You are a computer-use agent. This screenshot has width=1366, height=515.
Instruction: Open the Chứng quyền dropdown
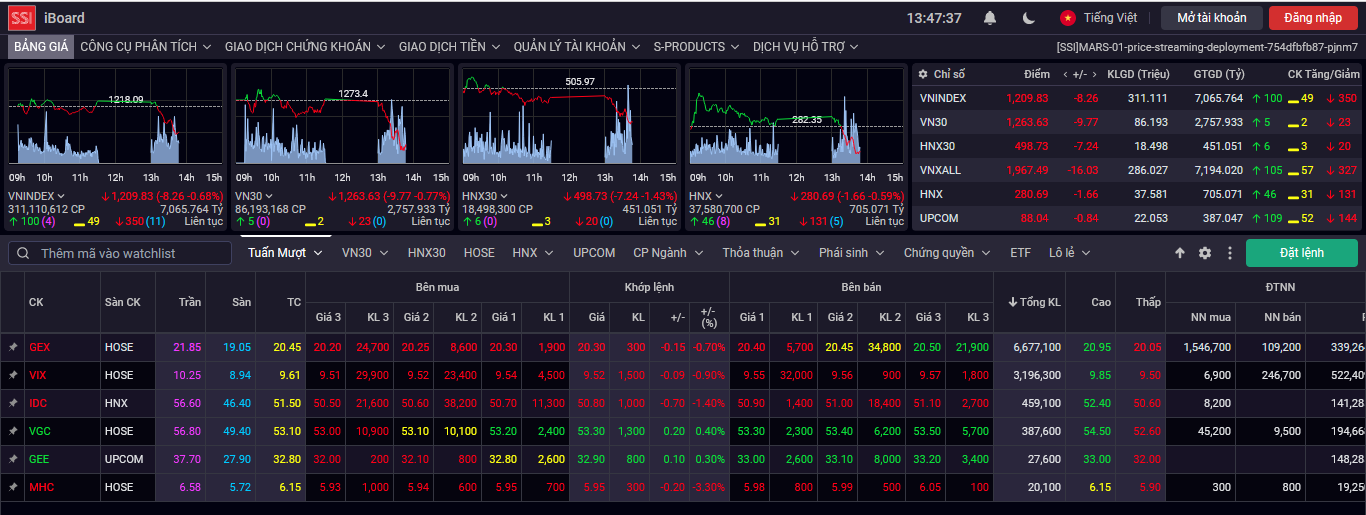[947, 253]
